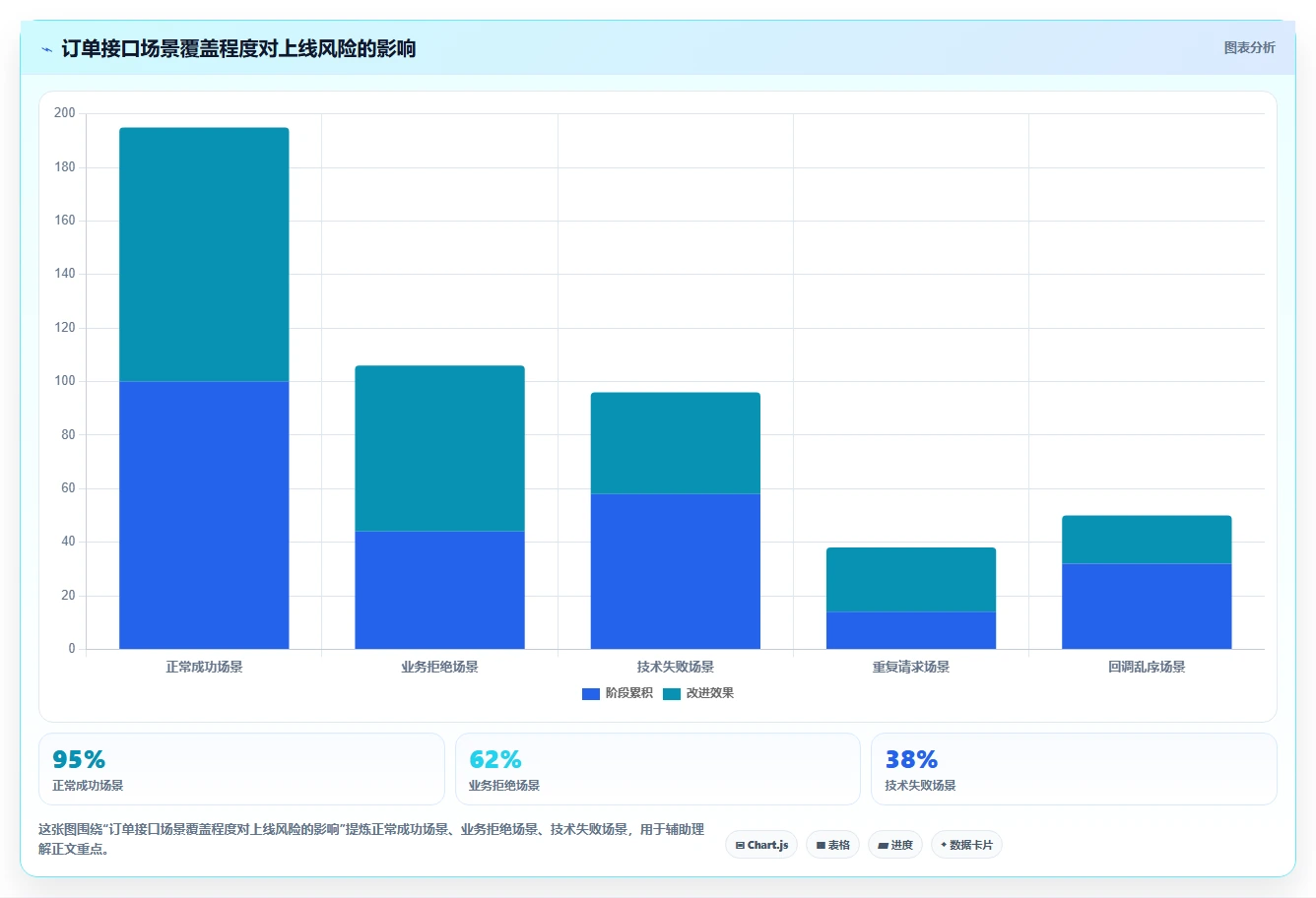The height and width of the screenshot is (898, 1316).
Task: Open the 62% 业务拒绝场景 stat card
Action: coord(657,769)
